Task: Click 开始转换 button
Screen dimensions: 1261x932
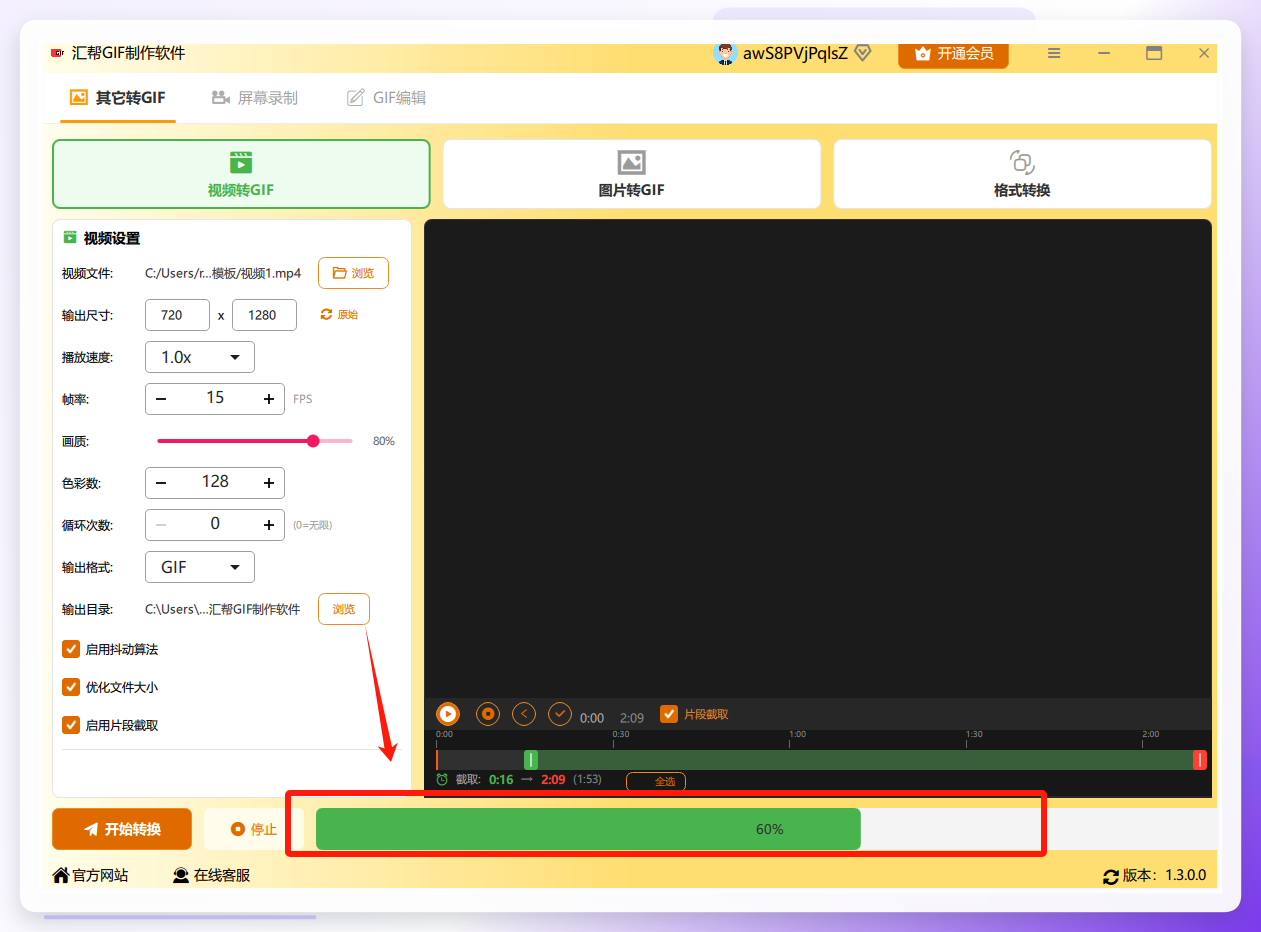Action: [x=122, y=829]
